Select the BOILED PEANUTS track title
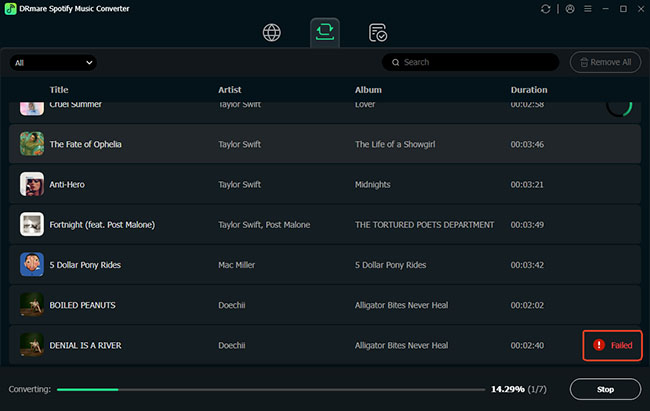Viewport: 650px width, 411px height. click(x=82, y=305)
